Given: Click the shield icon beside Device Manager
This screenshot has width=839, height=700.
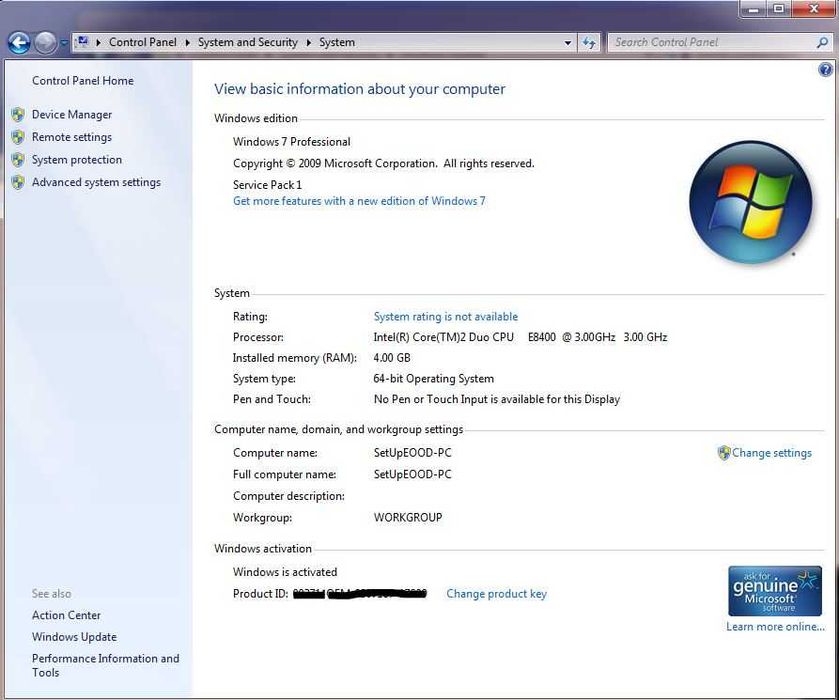Looking at the screenshot, I should 18,115.
